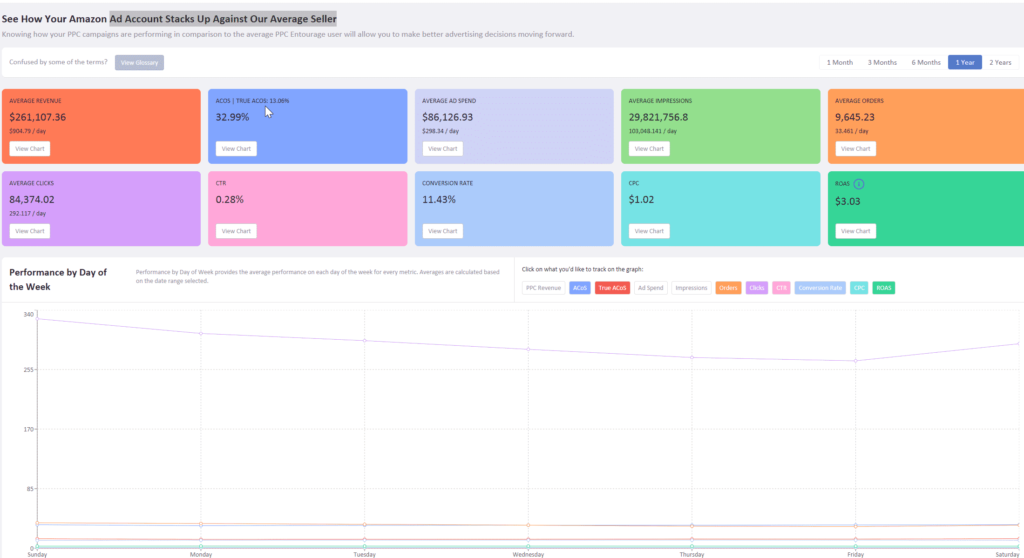Select the 1 Year date range

pos(965,62)
